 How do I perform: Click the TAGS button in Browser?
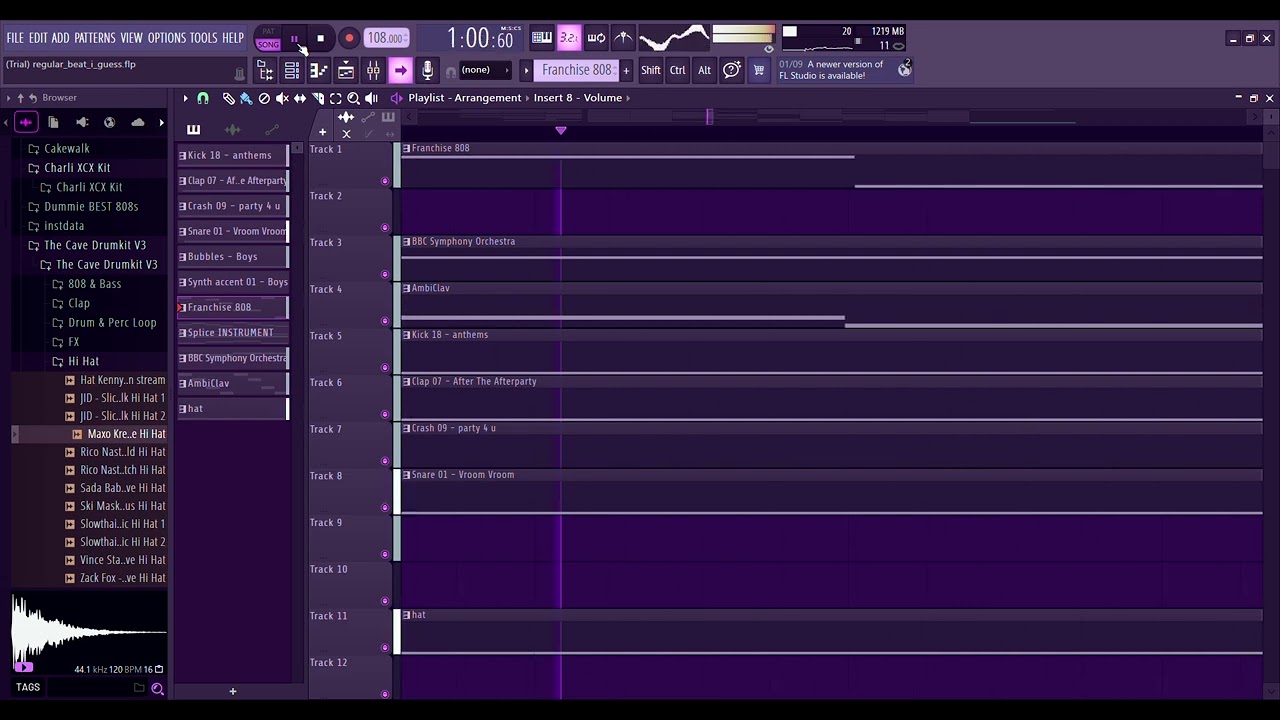28,687
